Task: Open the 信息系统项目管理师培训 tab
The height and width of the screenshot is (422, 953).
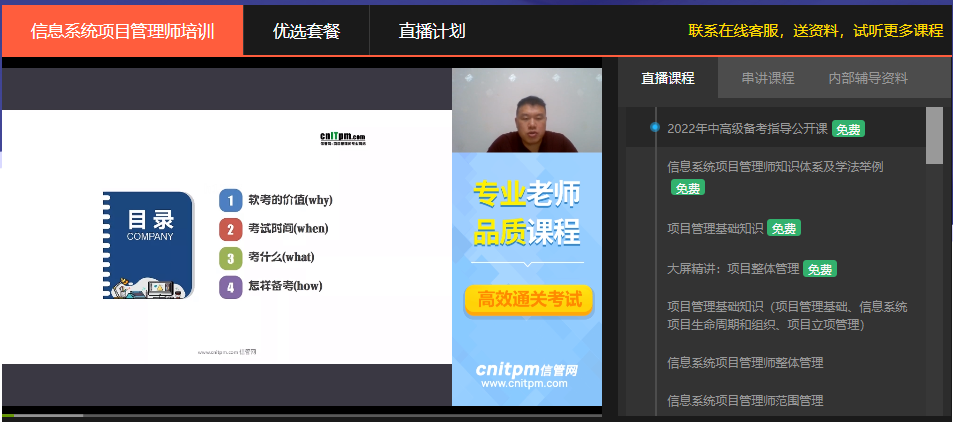Action: [122, 31]
